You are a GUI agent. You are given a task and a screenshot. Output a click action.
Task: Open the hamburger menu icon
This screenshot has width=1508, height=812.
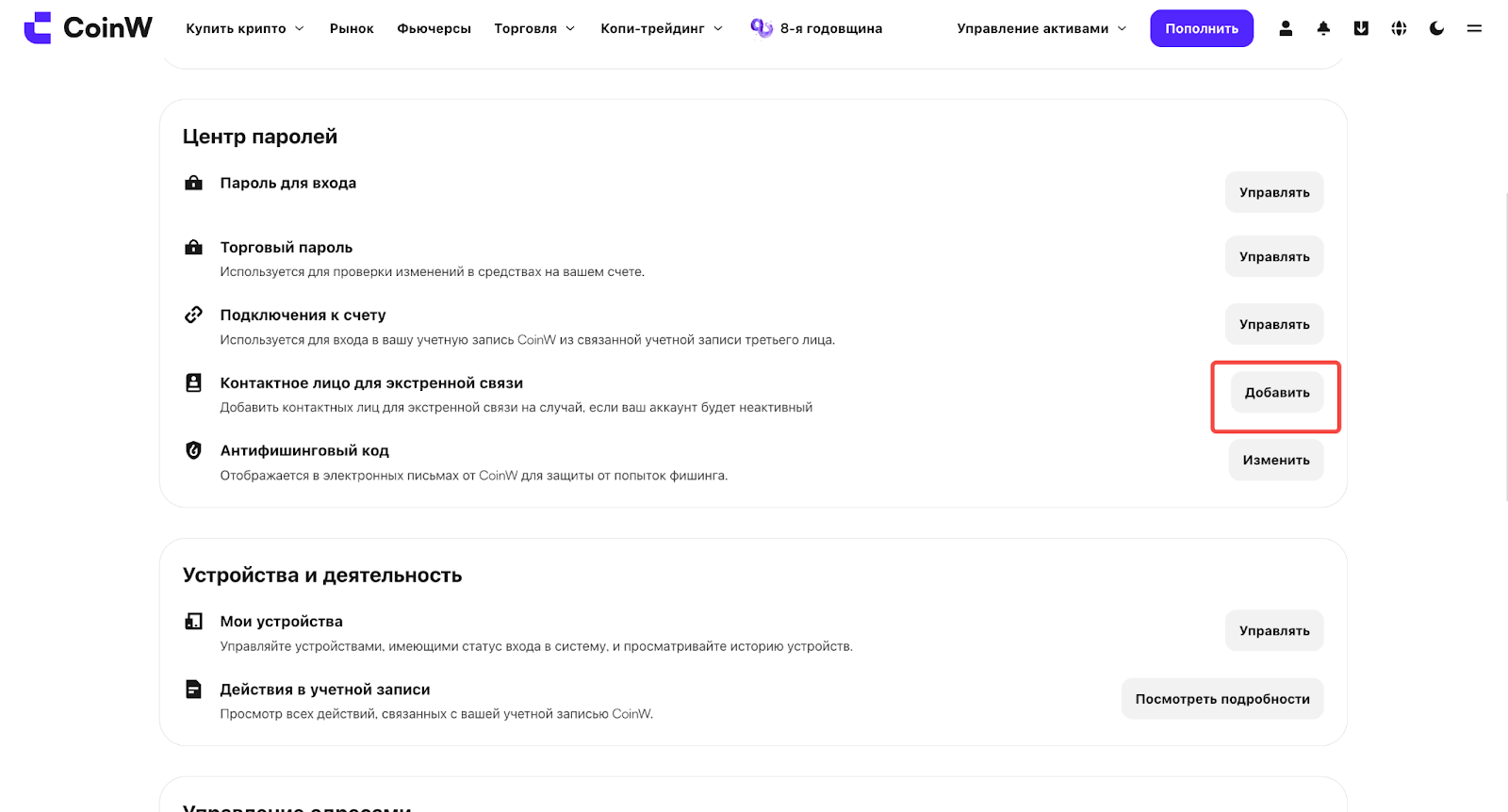(1474, 28)
